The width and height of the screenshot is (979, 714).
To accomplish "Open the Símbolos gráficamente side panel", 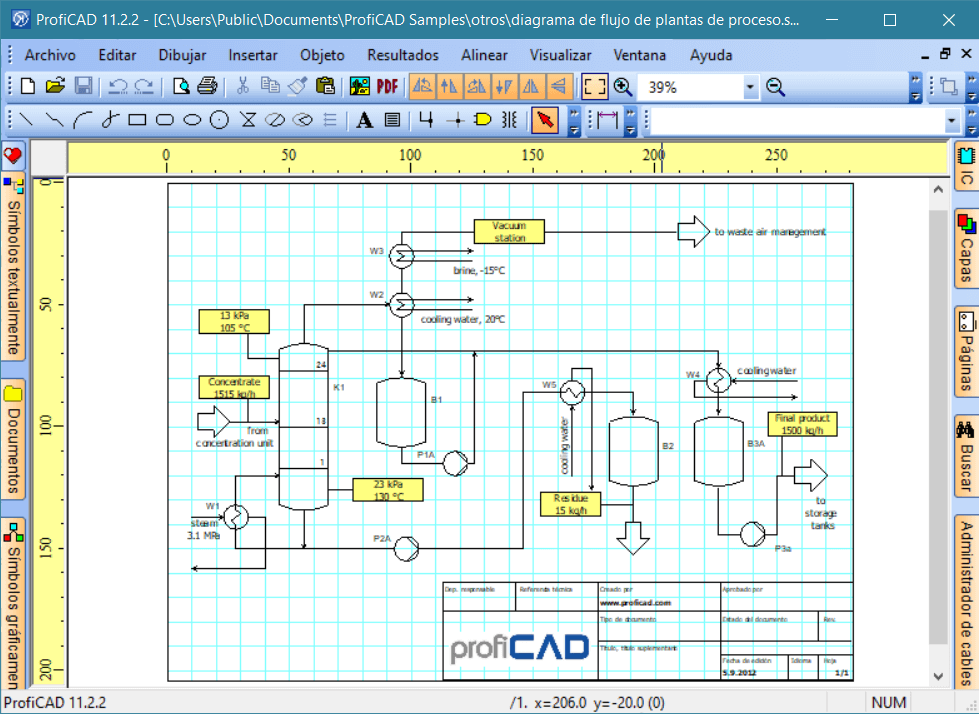I will pos(13,603).
